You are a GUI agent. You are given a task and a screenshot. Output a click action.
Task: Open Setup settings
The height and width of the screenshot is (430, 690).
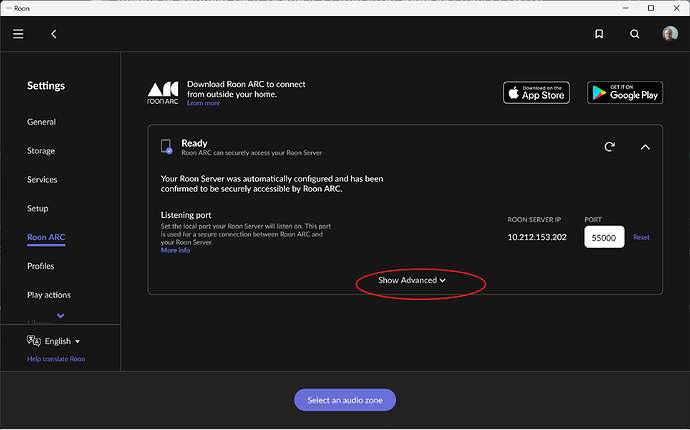37,209
